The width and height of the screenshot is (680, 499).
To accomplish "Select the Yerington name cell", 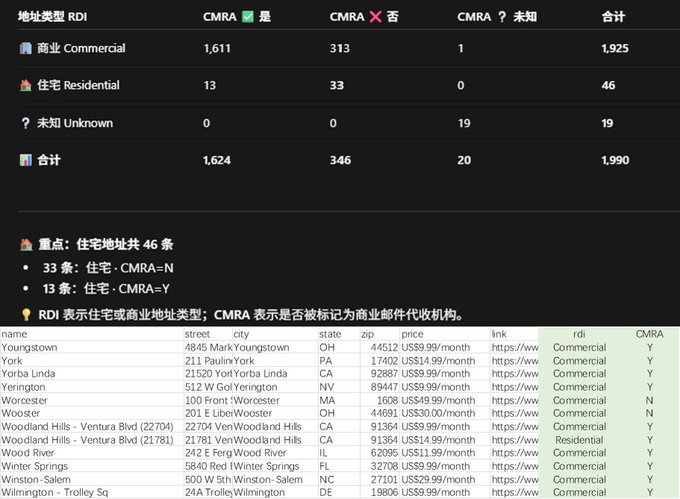I will click(92, 387).
